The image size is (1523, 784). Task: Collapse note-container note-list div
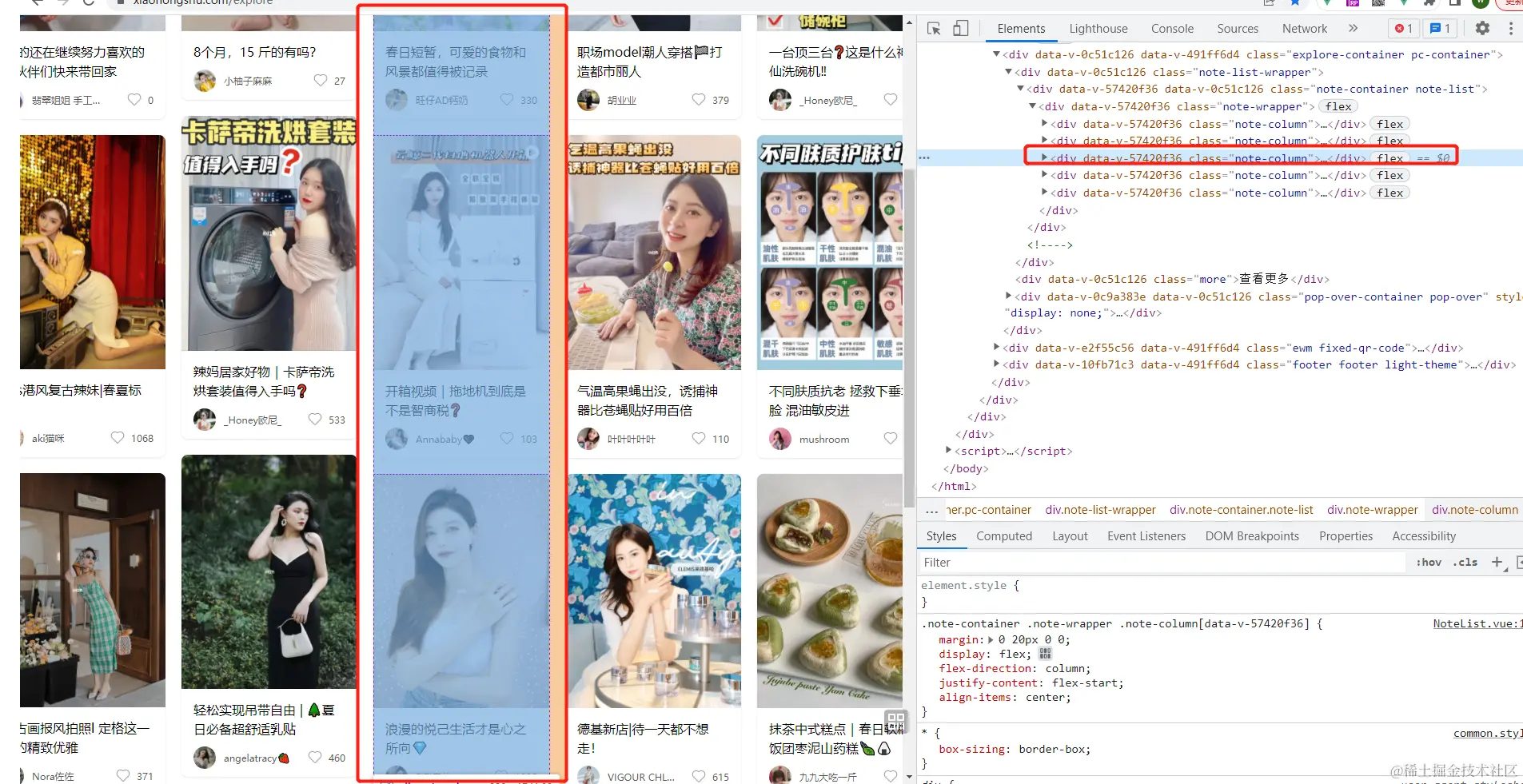[x=1020, y=89]
